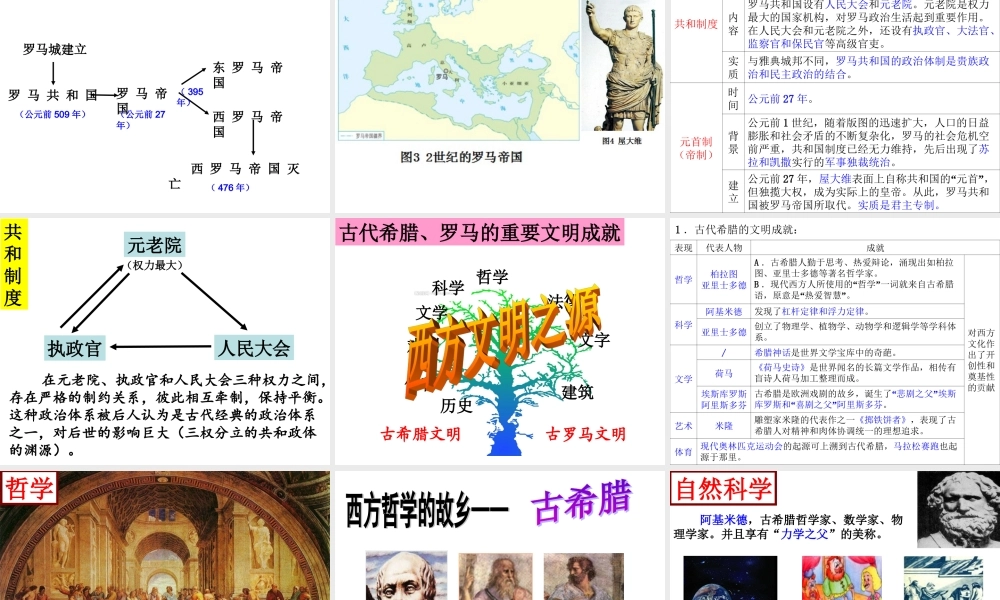Click the red-boxed '自然科学' label
The height and width of the screenshot is (600, 1000).
pyautogui.click(x=723, y=488)
